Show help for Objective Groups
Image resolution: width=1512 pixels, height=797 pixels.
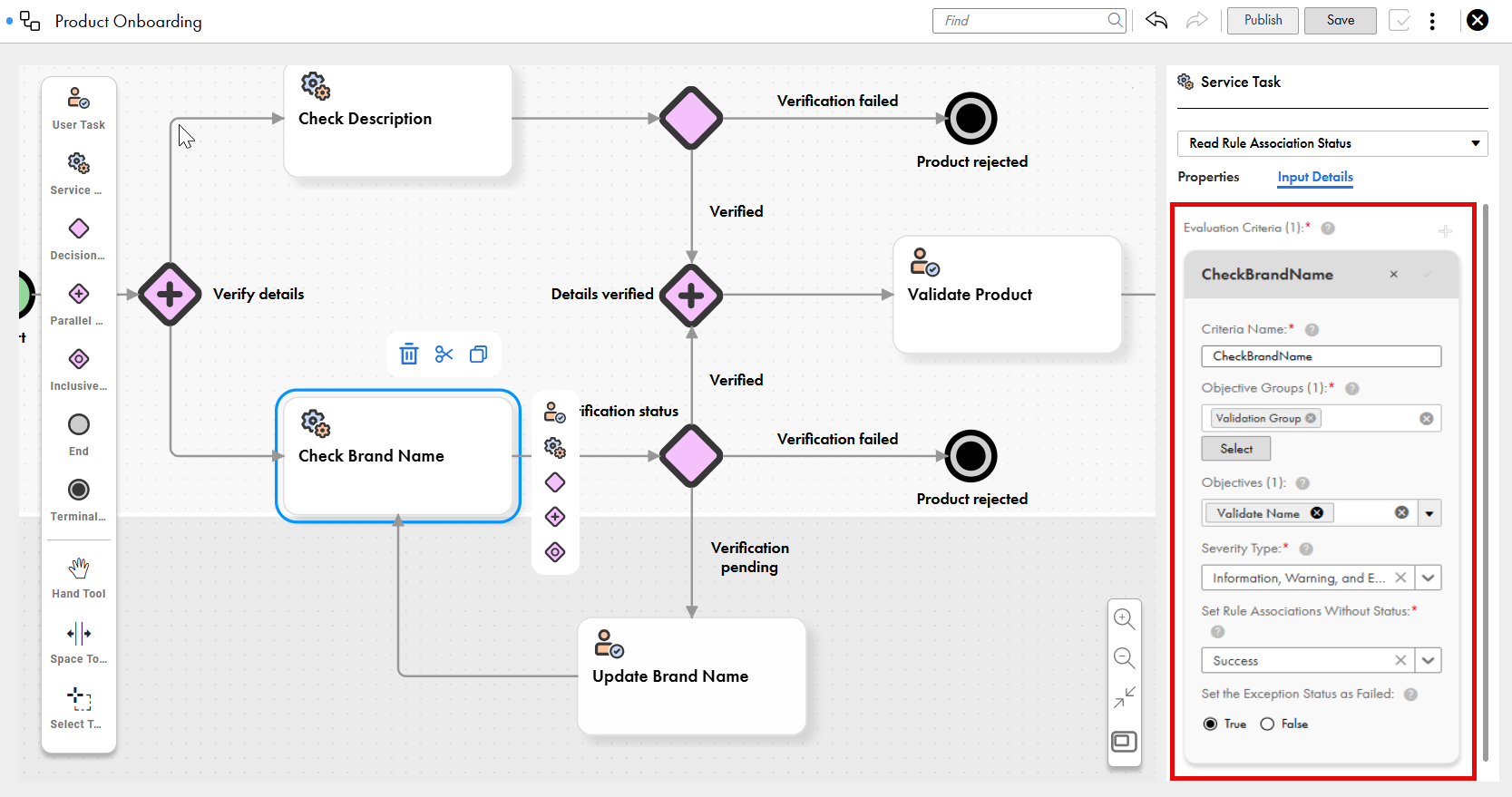(x=1351, y=388)
